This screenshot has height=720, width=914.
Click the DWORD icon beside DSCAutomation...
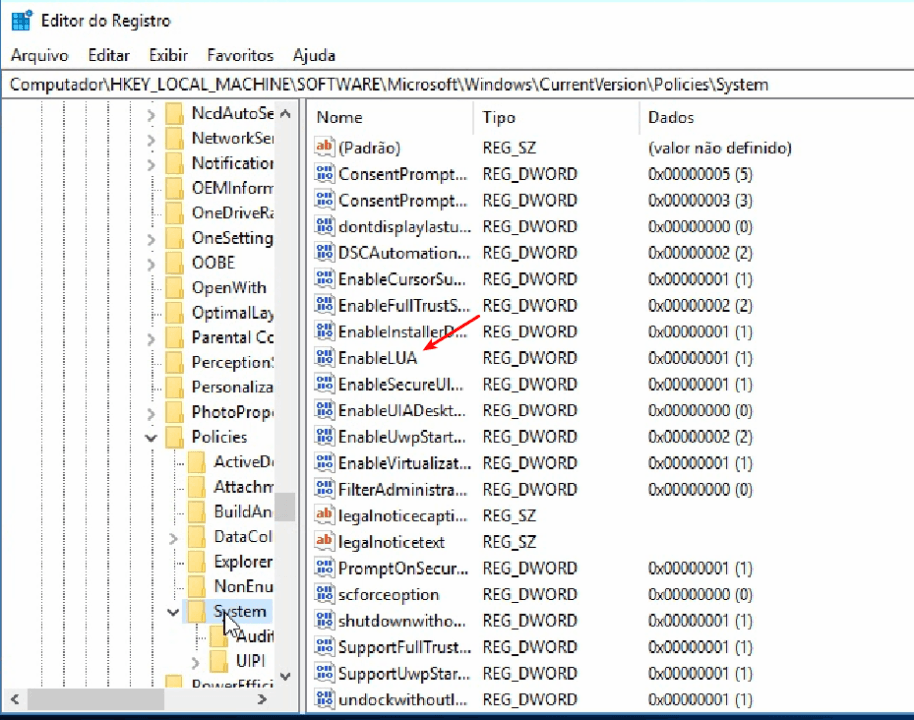(324, 252)
